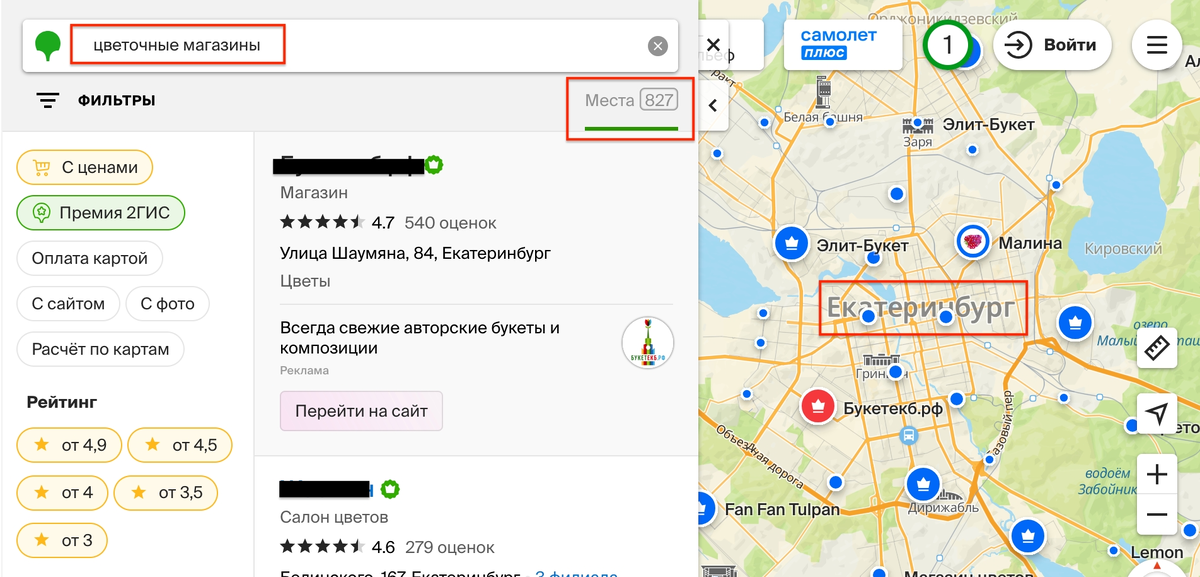Click the crown marker near озеро Малый
Image resolution: width=1200 pixels, height=577 pixels.
[x=1075, y=322]
